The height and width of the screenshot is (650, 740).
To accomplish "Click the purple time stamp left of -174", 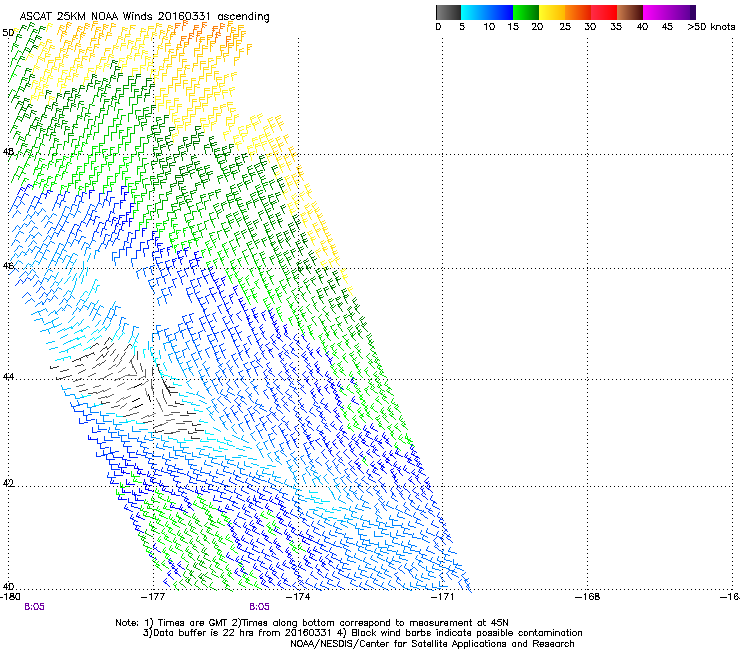I will (260, 607).
